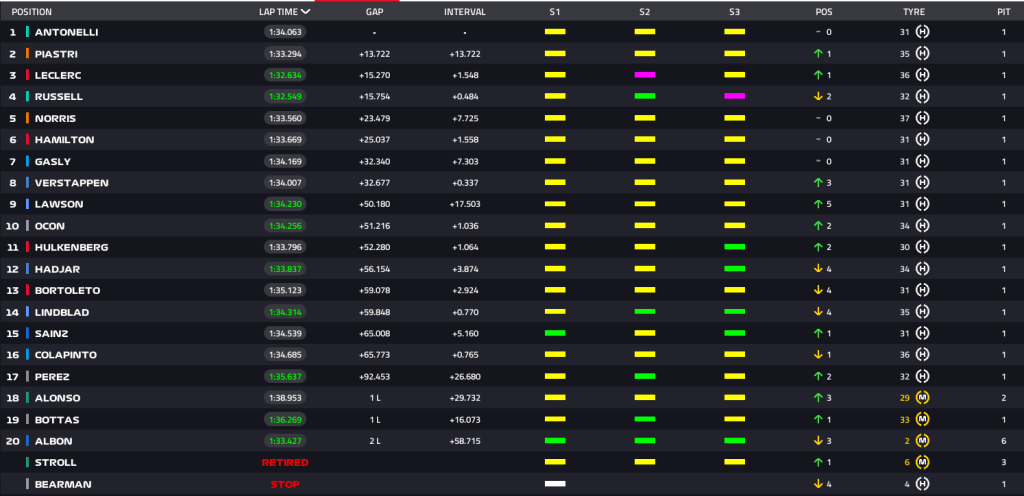Click green up arrow in Sainz row

coord(818,333)
